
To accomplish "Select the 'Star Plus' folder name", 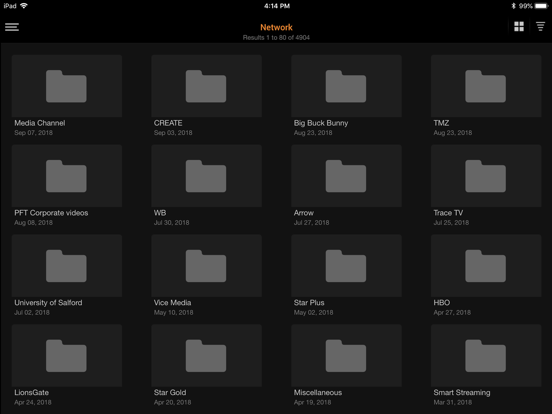I will [x=309, y=302].
